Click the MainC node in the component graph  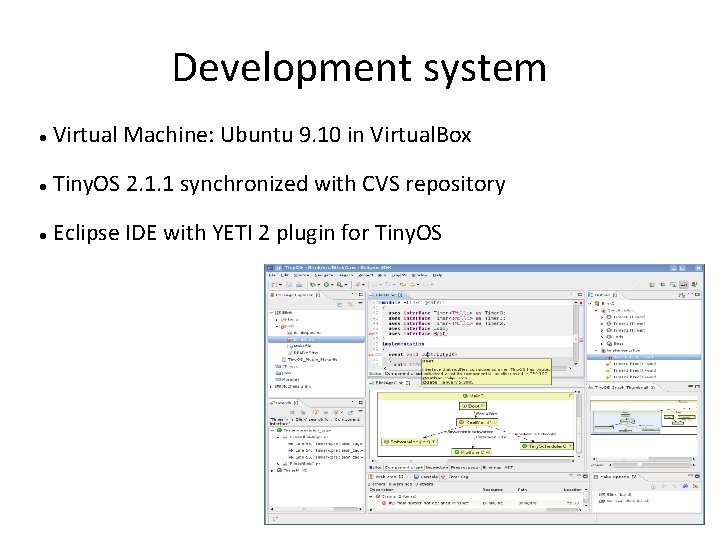click(474, 396)
